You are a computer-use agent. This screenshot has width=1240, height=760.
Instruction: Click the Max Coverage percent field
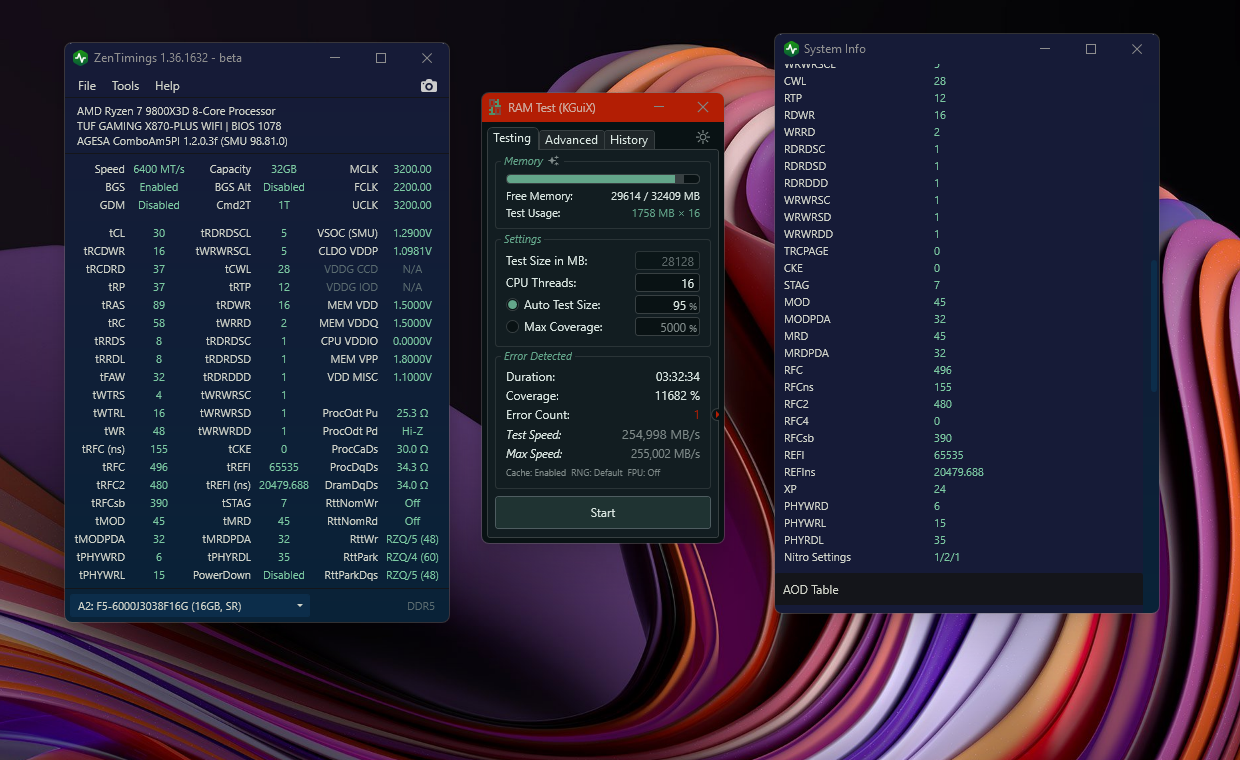[667, 327]
